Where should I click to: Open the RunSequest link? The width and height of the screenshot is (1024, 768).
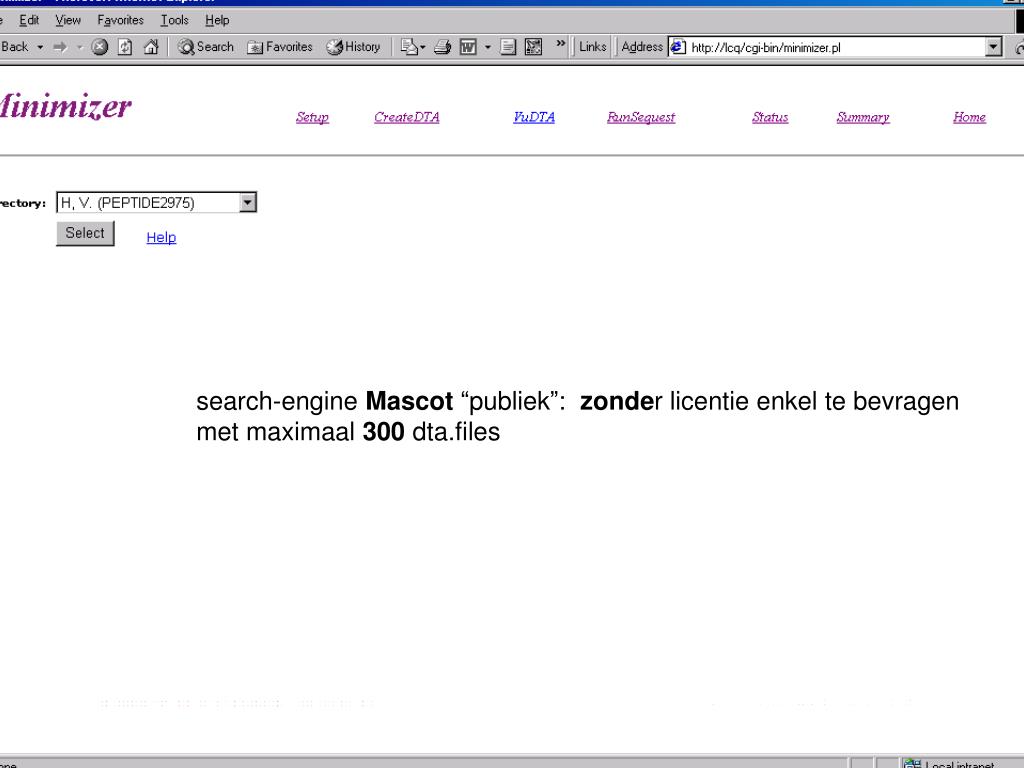coord(641,118)
